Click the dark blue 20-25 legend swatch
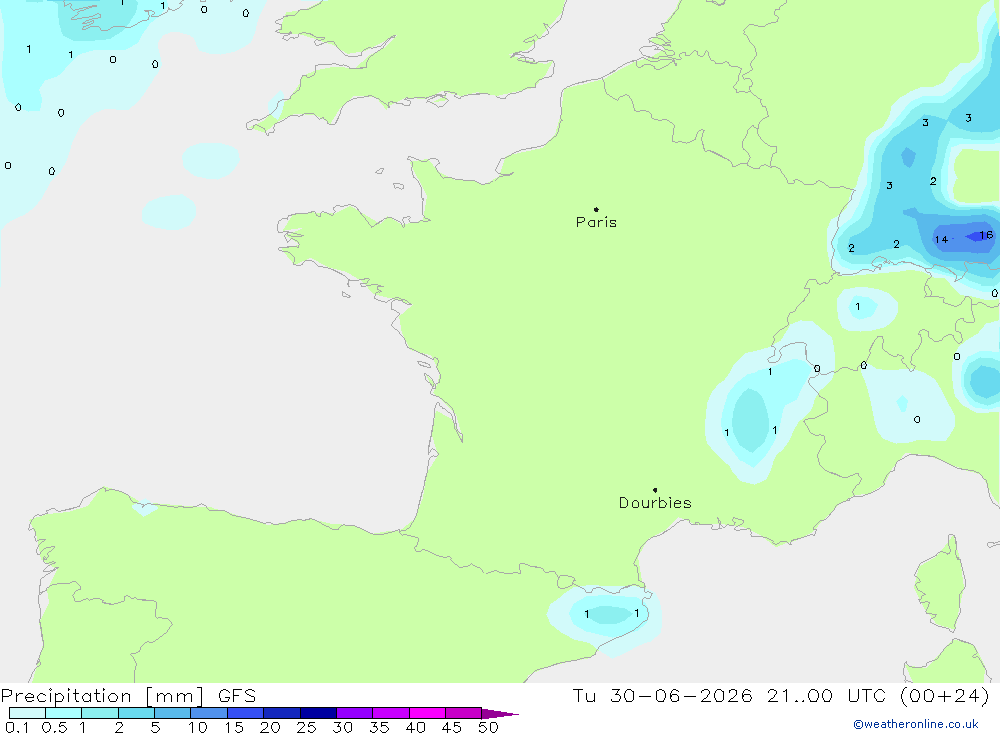 coord(281,713)
